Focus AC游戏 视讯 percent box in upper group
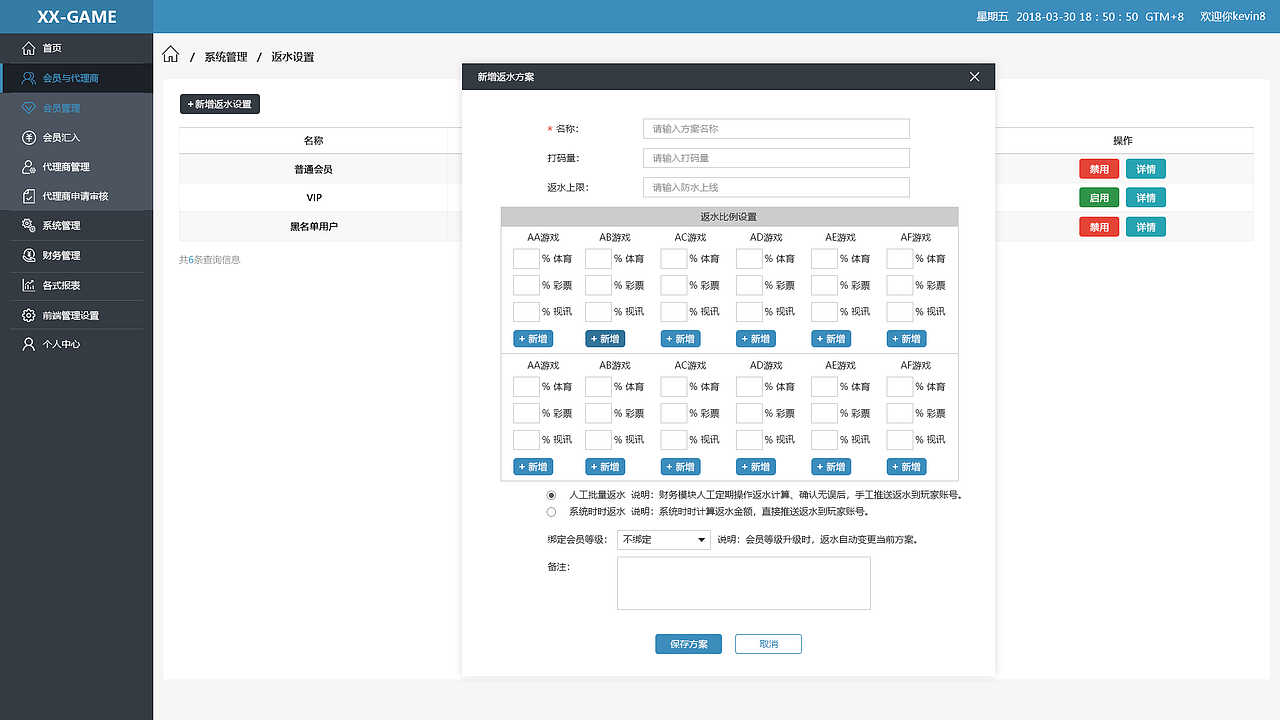This screenshot has width=1280, height=720. point(674,312)
